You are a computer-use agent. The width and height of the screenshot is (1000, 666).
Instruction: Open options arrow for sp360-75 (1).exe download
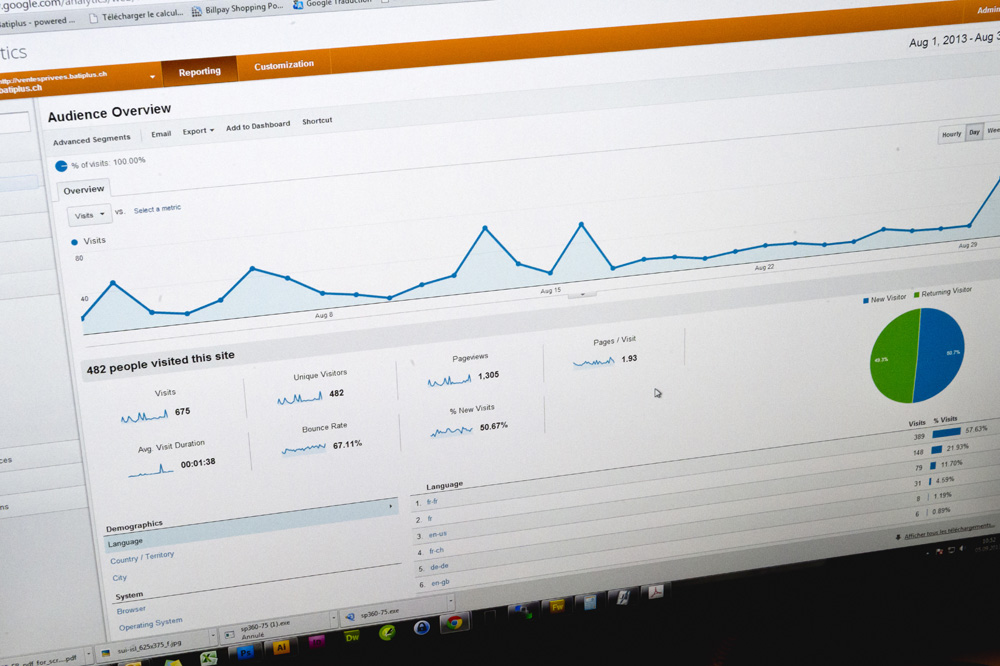(333, 618)
